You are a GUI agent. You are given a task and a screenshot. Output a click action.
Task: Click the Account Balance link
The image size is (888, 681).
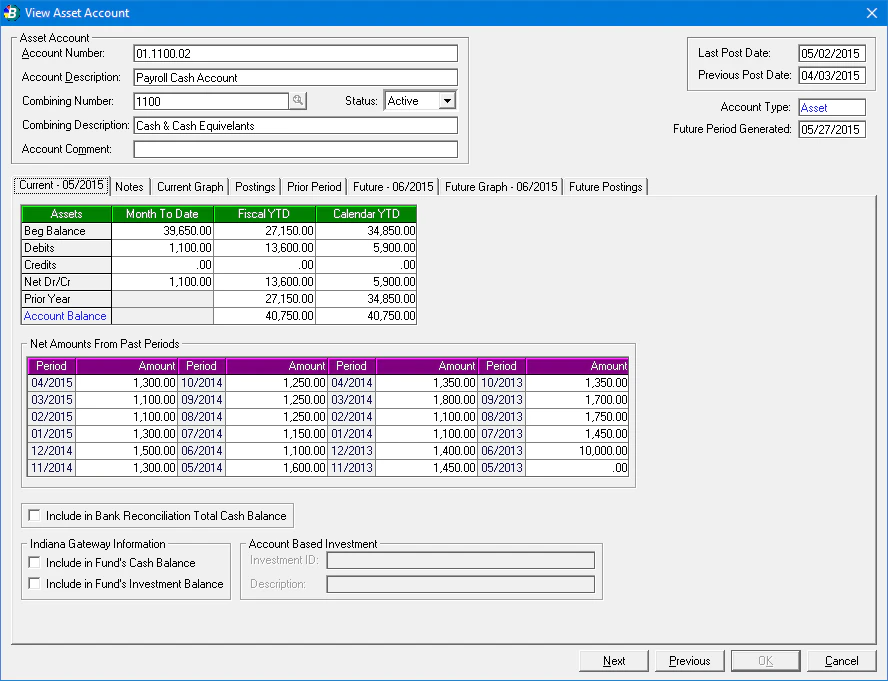pos(65,315)
